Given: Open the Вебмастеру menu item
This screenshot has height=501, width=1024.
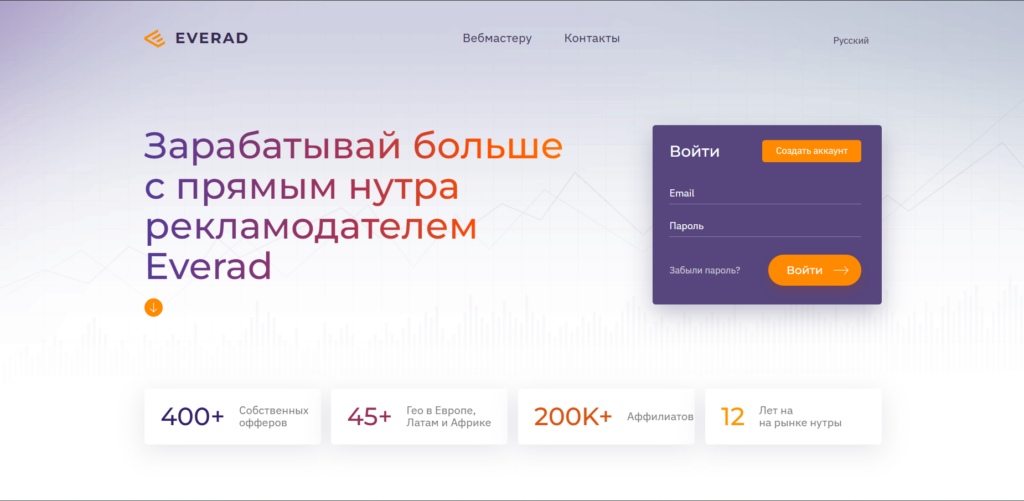Looking at the screenshot, I should [x=497, y=39].
